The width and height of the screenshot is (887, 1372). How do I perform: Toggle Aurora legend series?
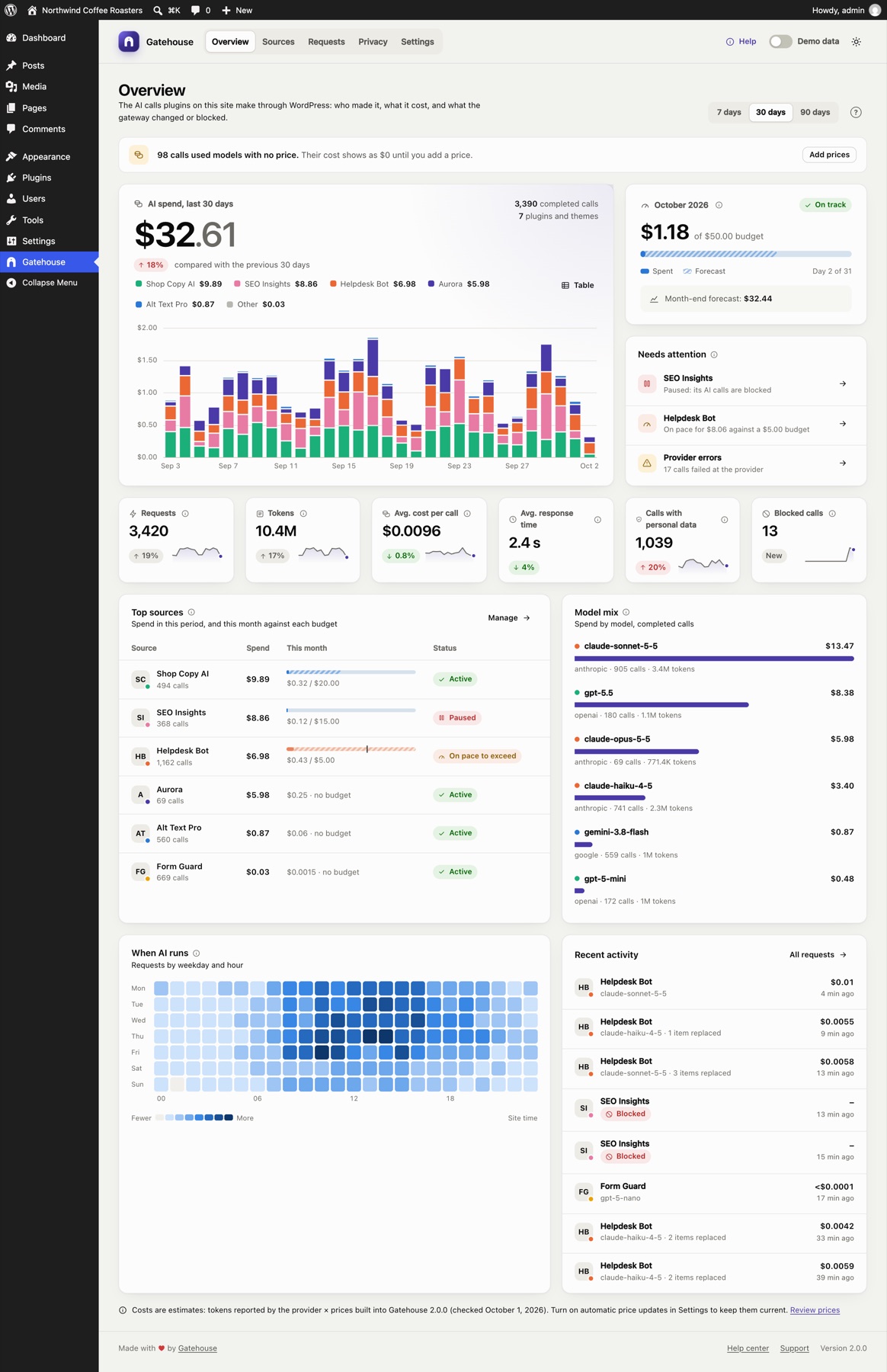(459, 284)
